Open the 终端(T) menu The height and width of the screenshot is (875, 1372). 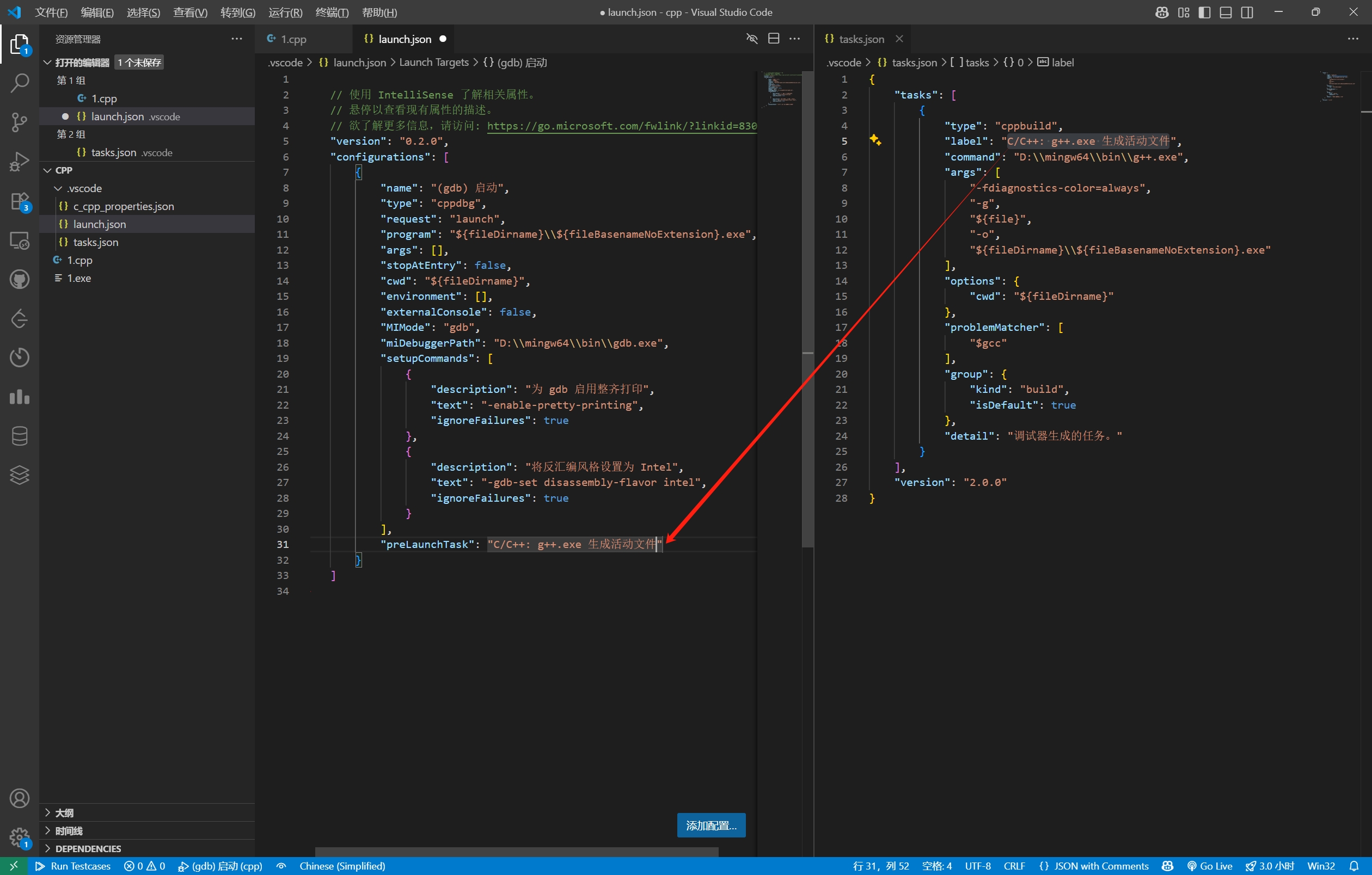tap(332, 13)
